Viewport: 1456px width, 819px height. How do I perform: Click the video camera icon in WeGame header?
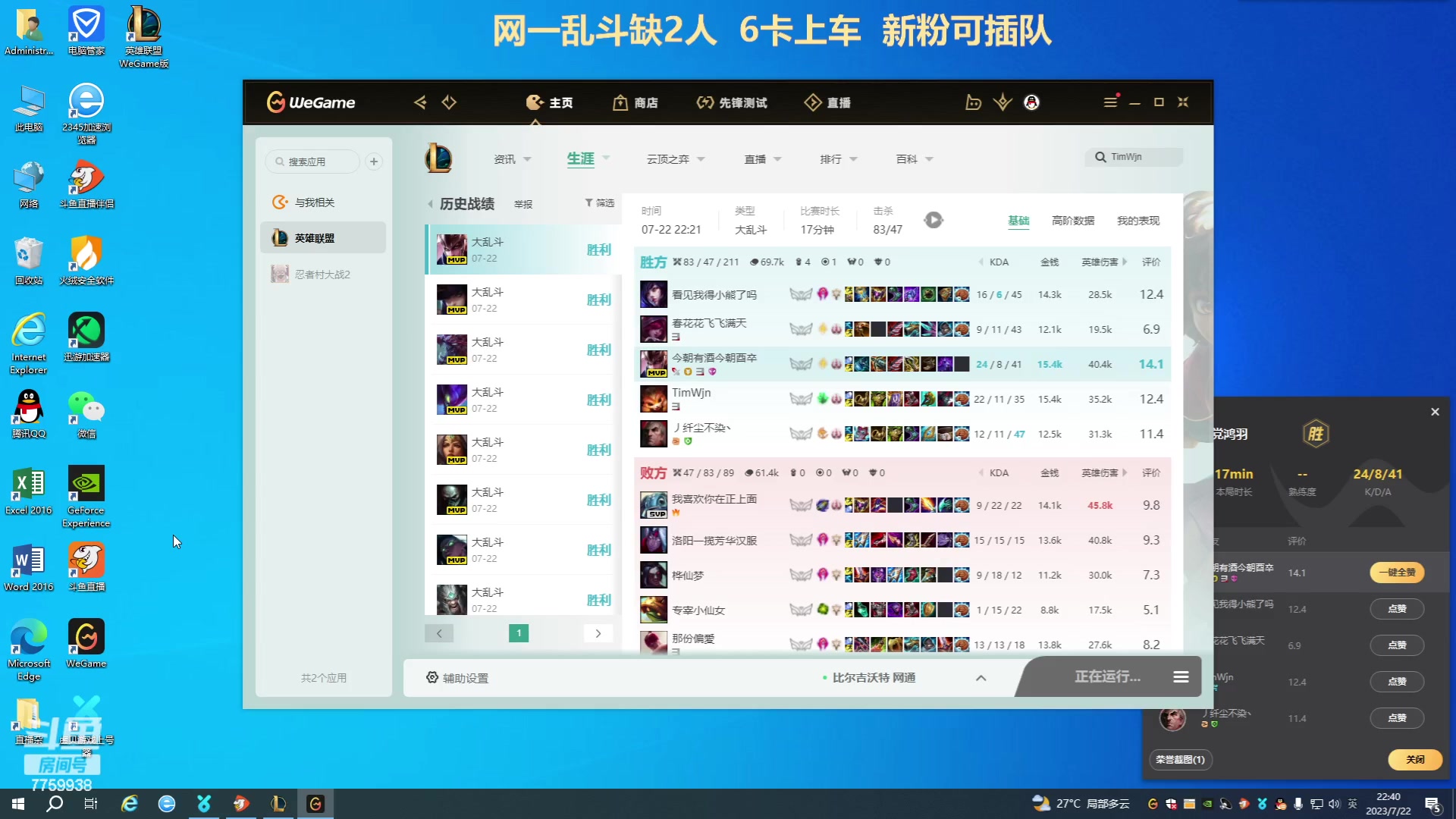pyautogui.click(x=974, y=102)
